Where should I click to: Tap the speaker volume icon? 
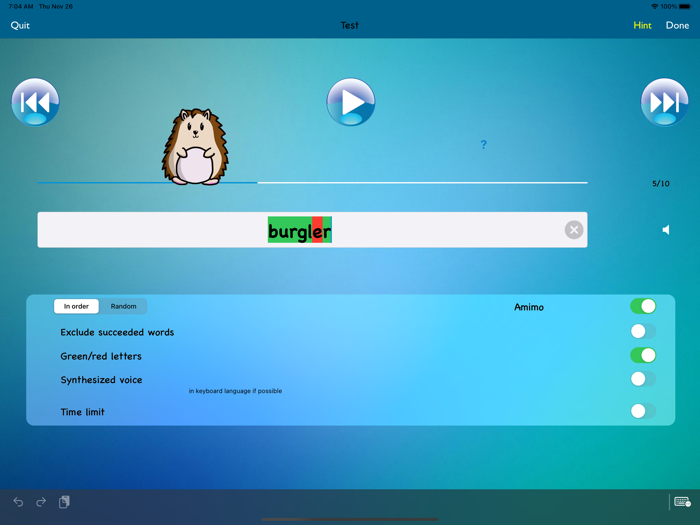[666, 230]
